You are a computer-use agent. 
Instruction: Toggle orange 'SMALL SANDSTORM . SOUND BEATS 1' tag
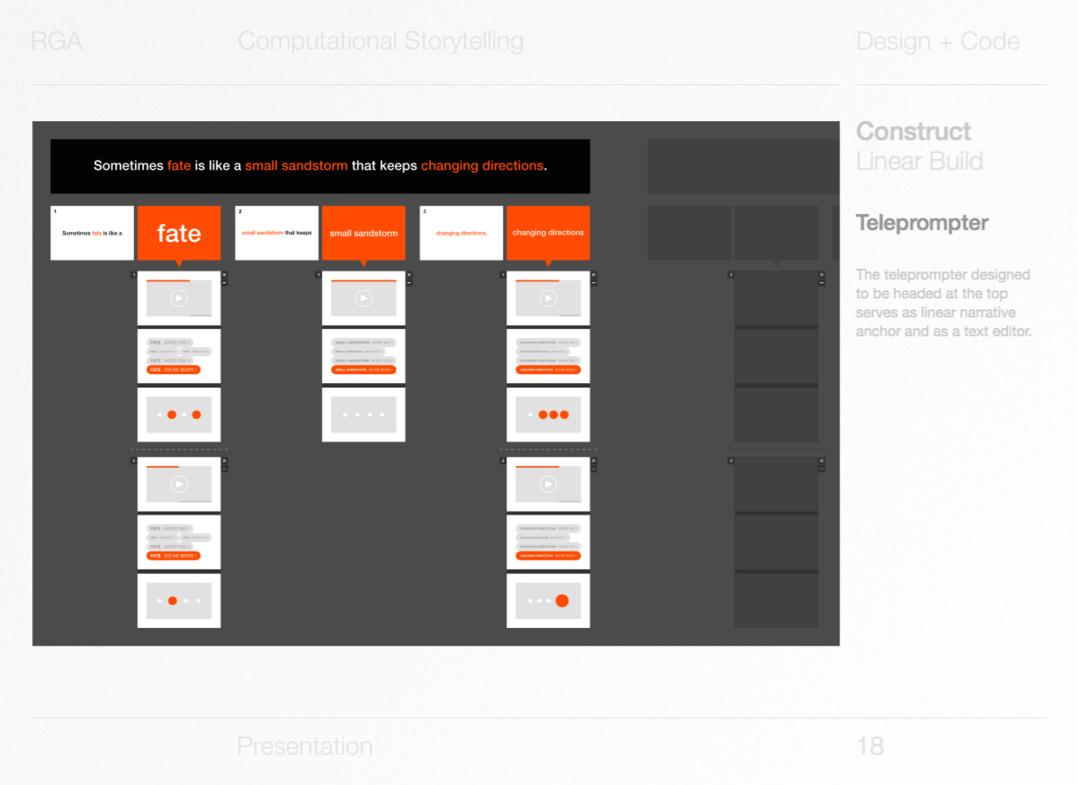pyautogui.click(x=364, y=370)
